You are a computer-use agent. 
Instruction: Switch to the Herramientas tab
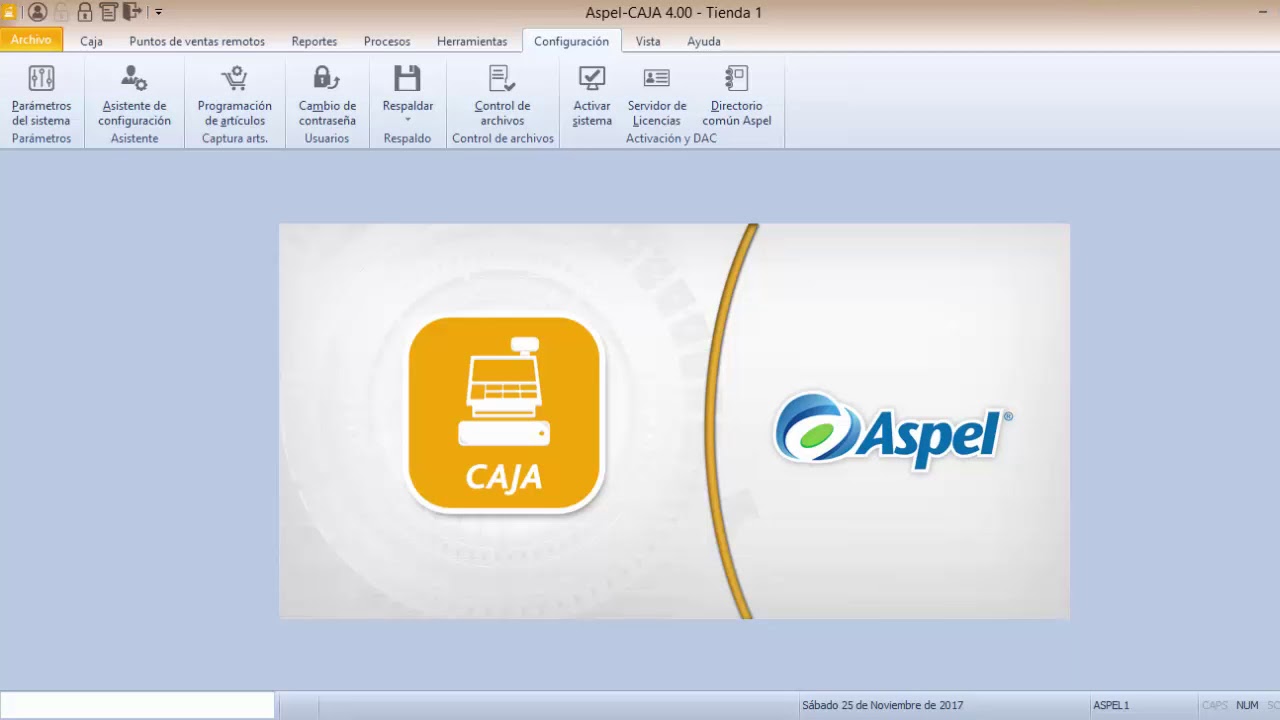472,41
